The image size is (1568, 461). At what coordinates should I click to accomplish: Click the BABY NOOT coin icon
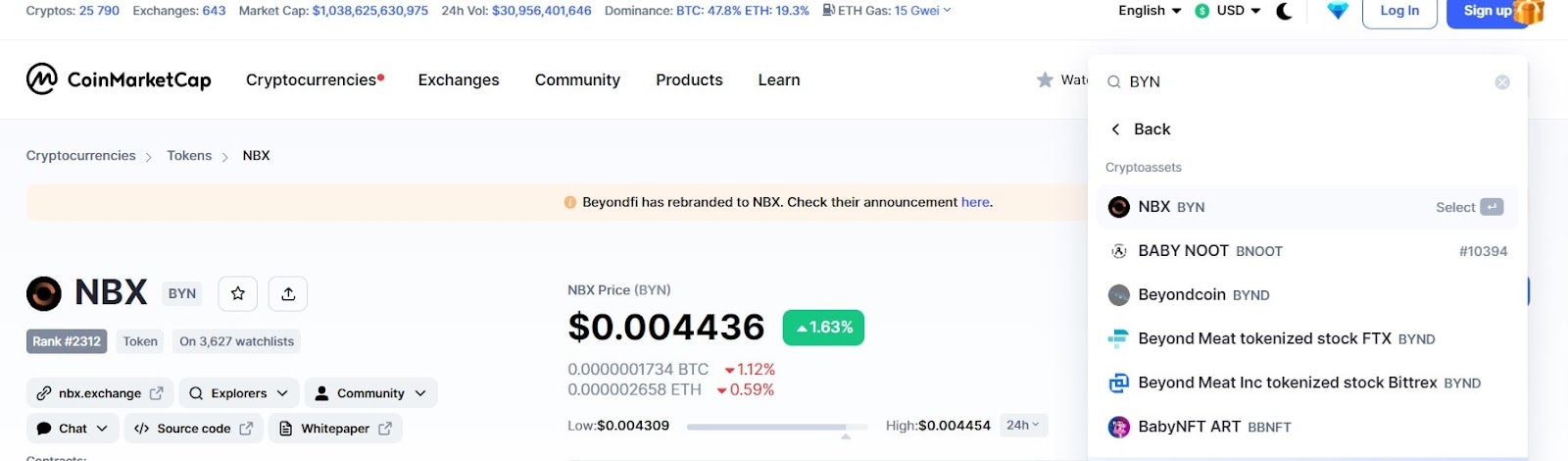1119,251
